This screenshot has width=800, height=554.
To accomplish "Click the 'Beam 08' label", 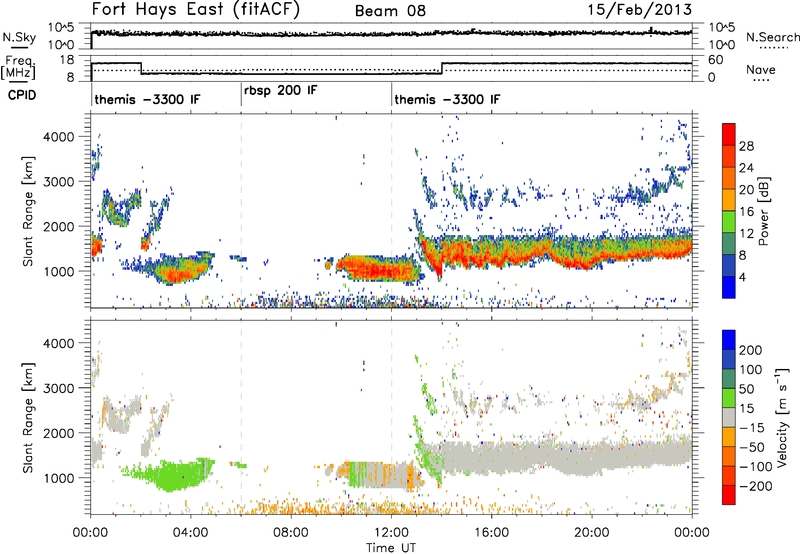I will pos(390,11).
